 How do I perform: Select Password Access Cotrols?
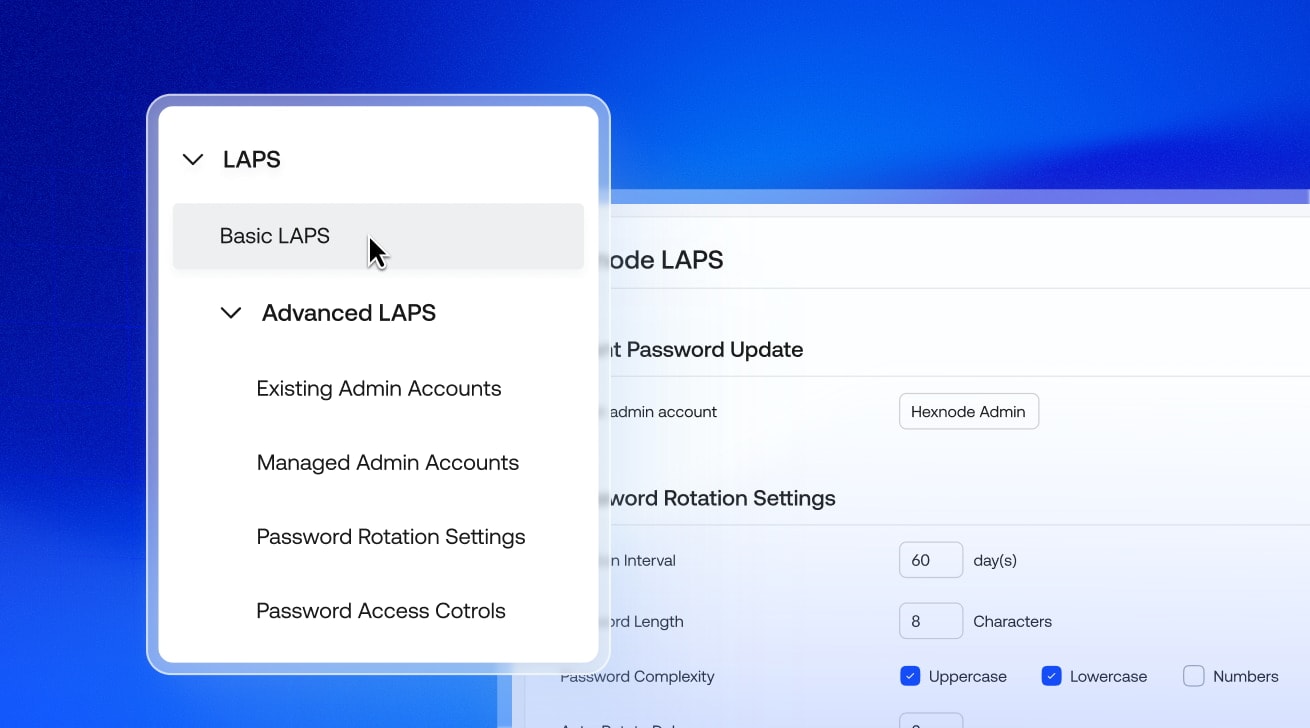pos(381,610)
